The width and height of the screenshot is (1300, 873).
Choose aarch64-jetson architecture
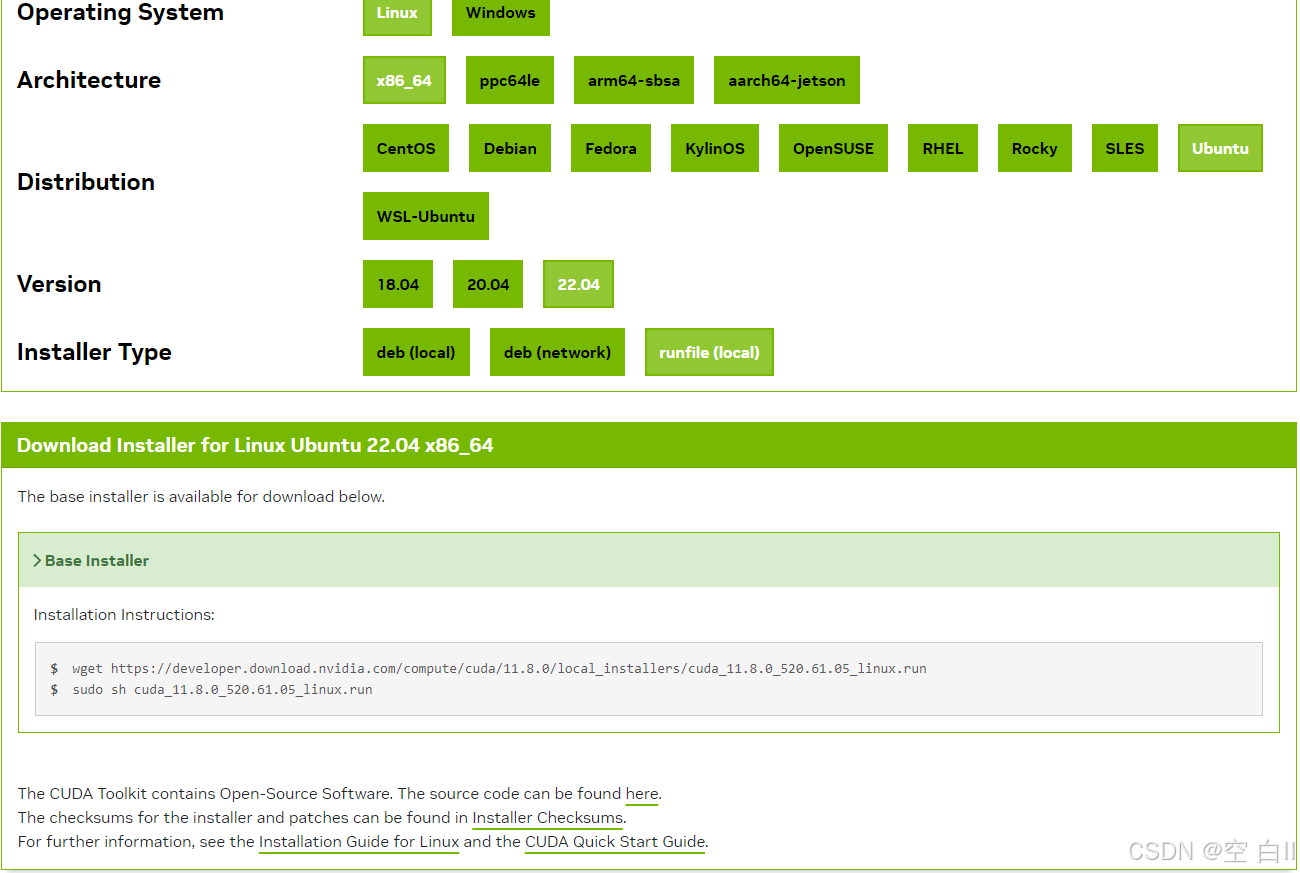point(787,80)
